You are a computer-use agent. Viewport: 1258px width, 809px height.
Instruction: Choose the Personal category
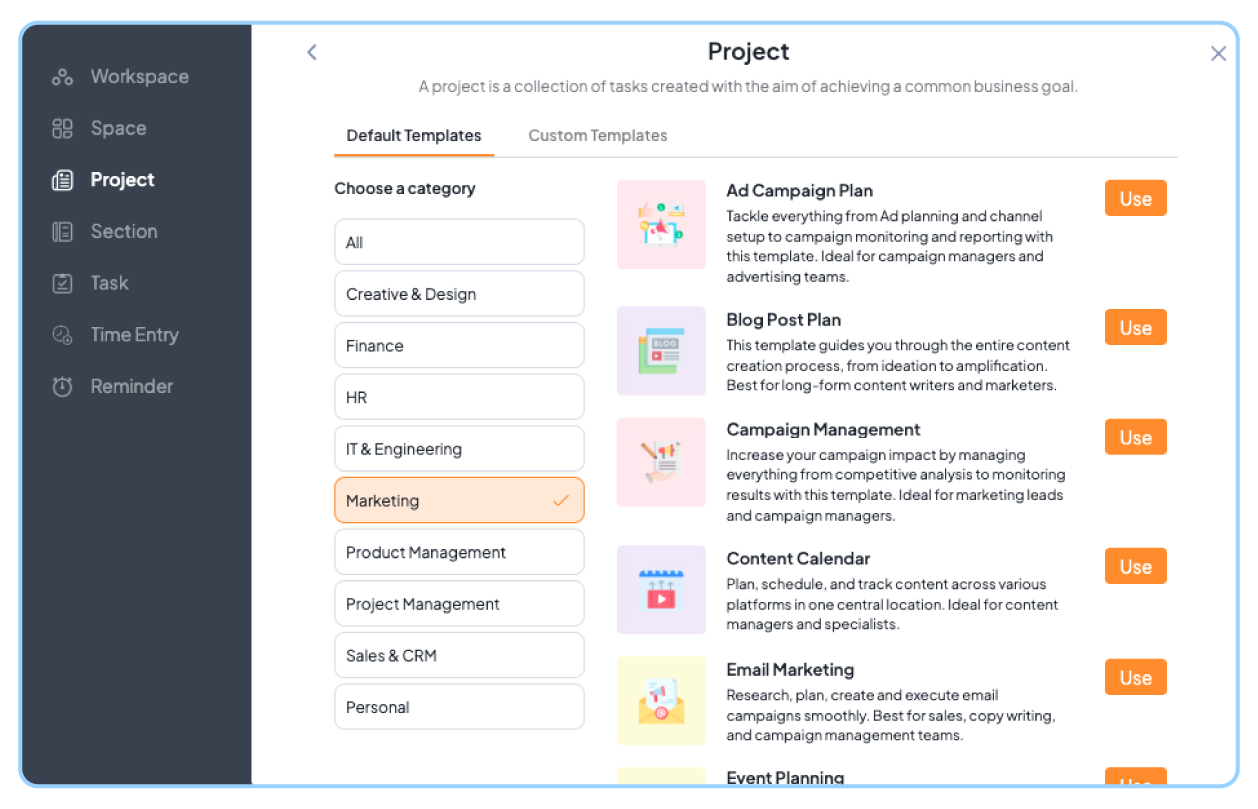pos(459,707)
